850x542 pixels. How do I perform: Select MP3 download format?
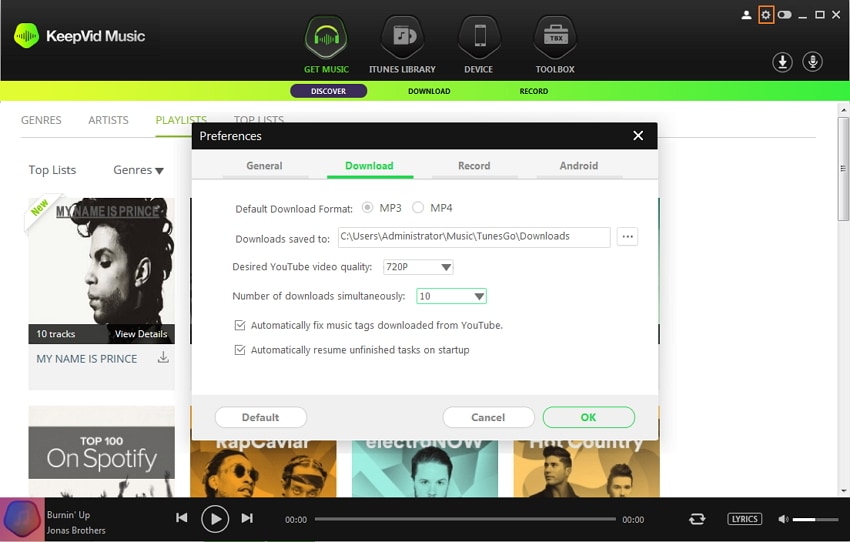pyautogui.click(x=368, y=208)
